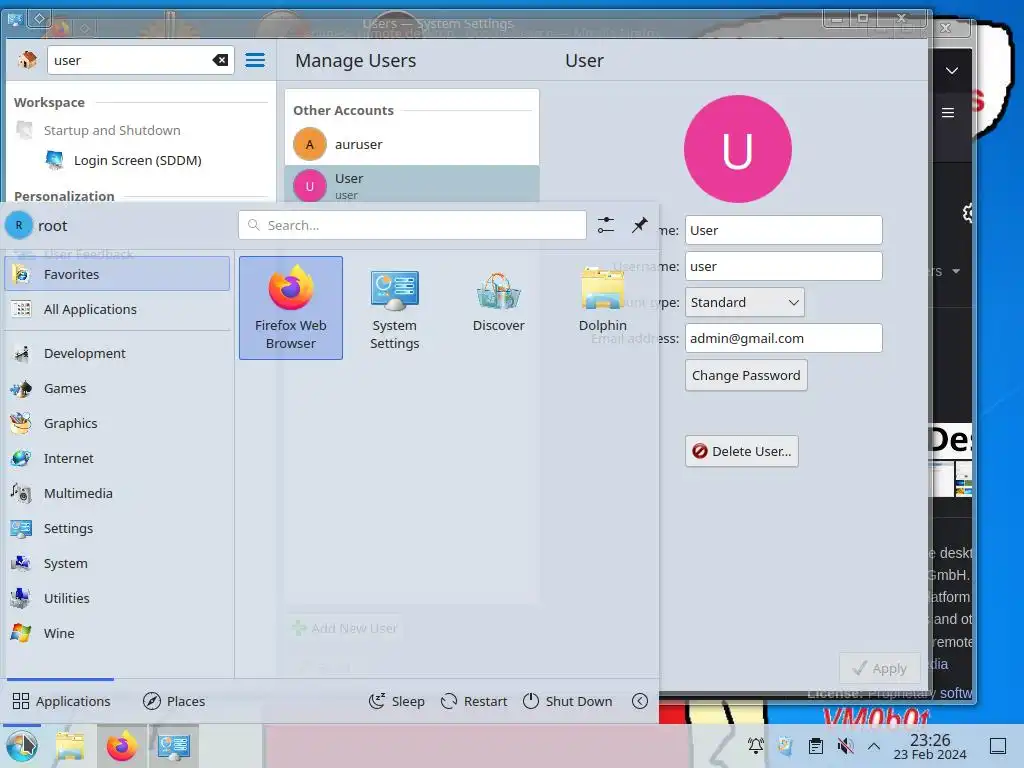
Task: Switch to Firefox in taskbar
Action: [x=122, y=746]
